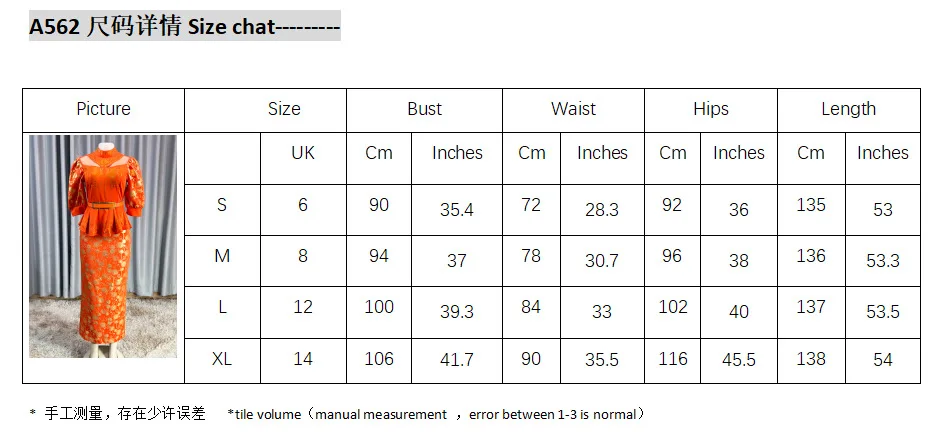
Task: Select the Hips column header
Action: click(710, 109)
